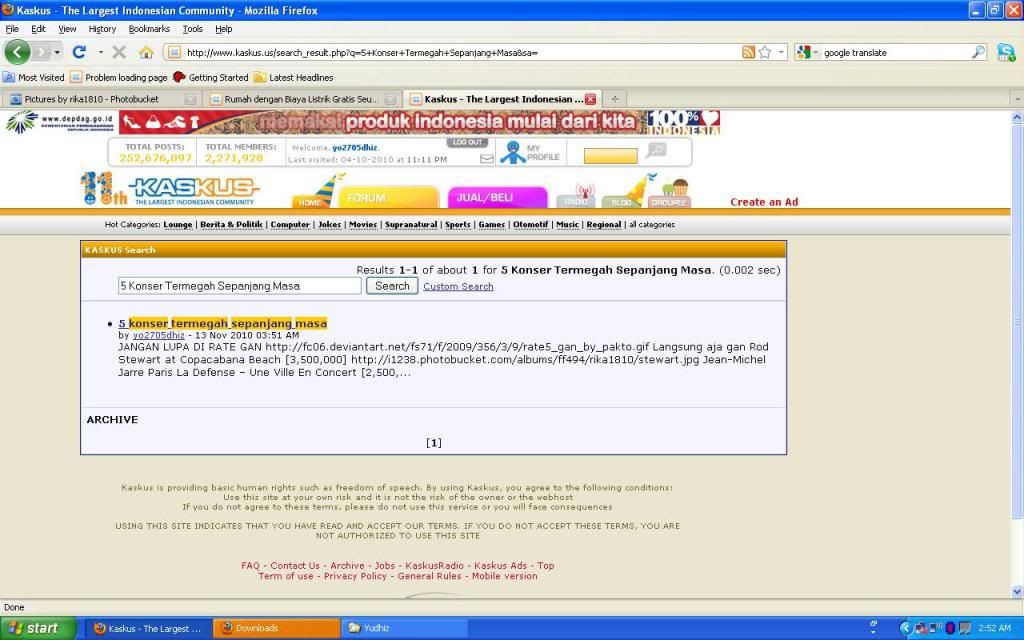Click the page icon beside the URL
The height and width of the screenshot is (640, 1024).
click(x=174, y=52)
